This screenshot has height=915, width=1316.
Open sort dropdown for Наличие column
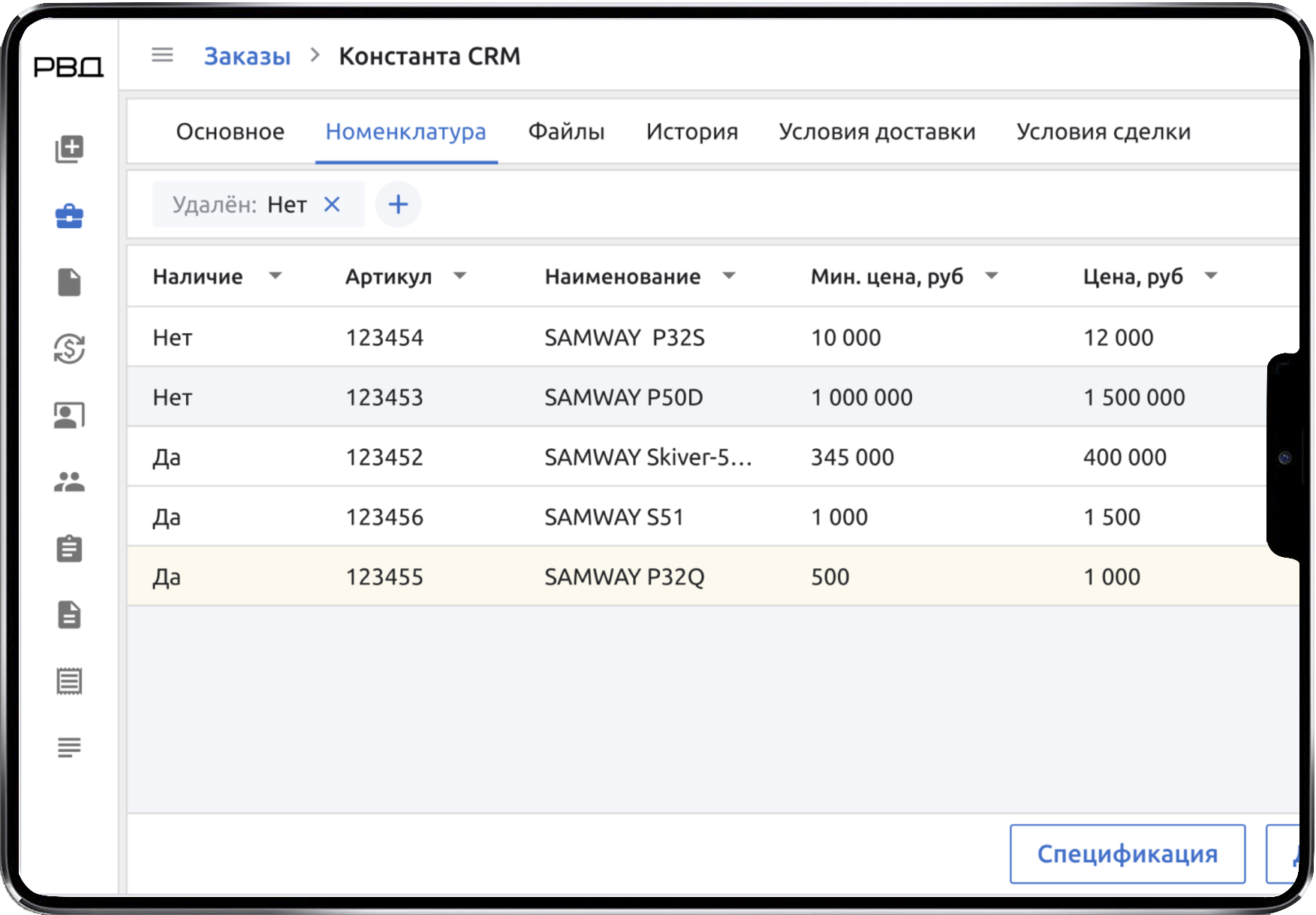[276, 276]
